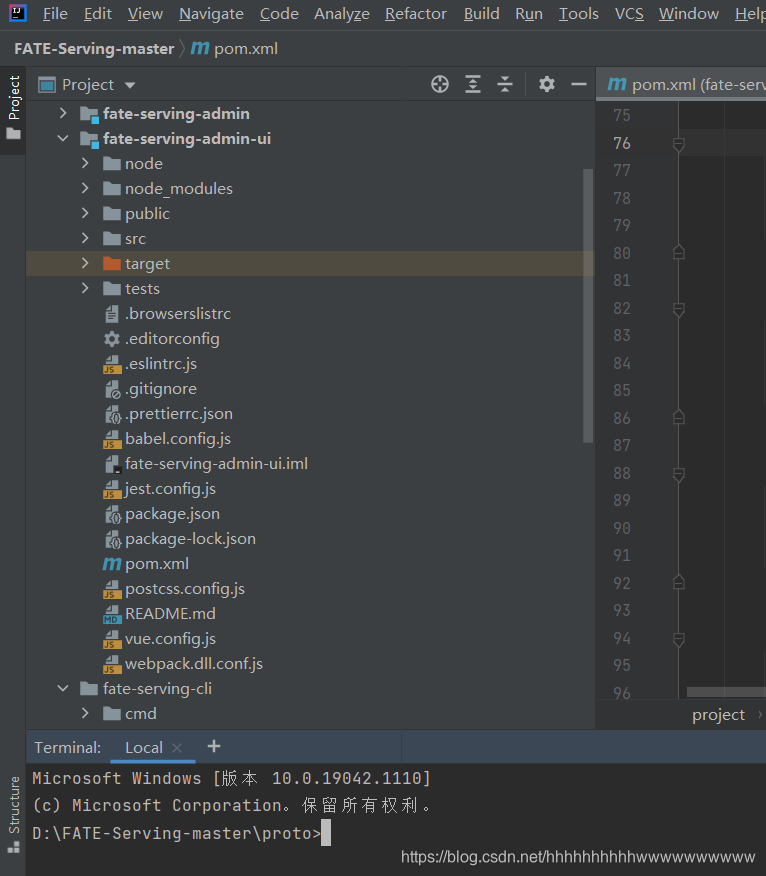Click editor horizontal scrollbar thumb

click(726, 692)
